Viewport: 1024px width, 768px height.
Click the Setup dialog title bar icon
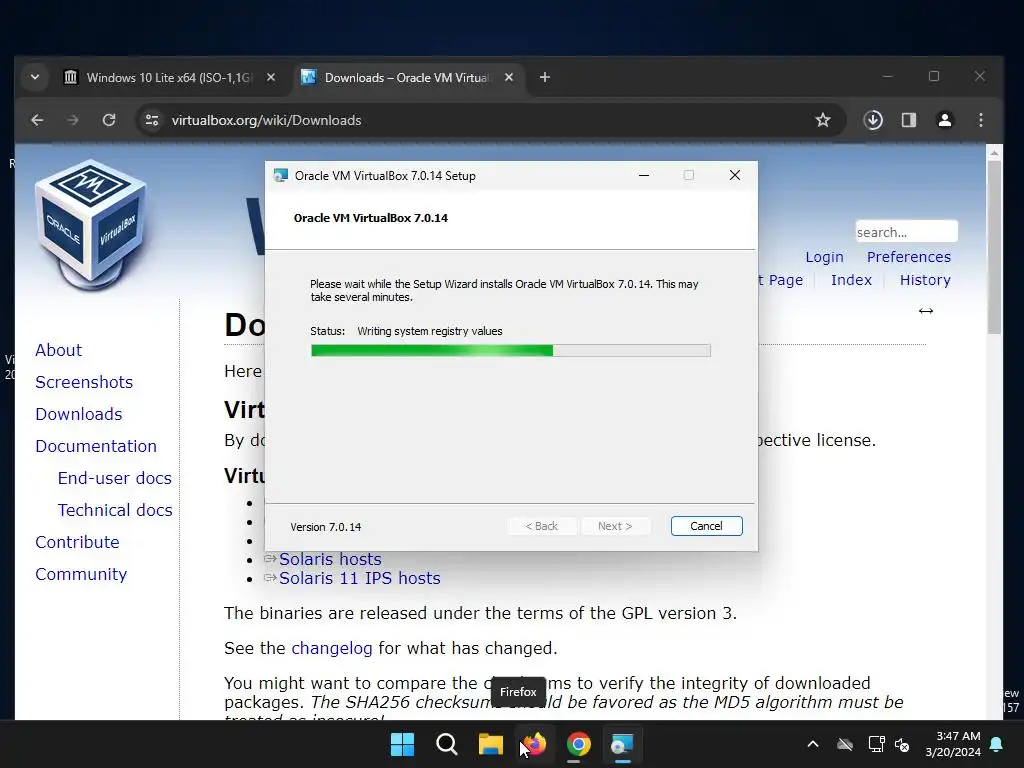(281, 176)
